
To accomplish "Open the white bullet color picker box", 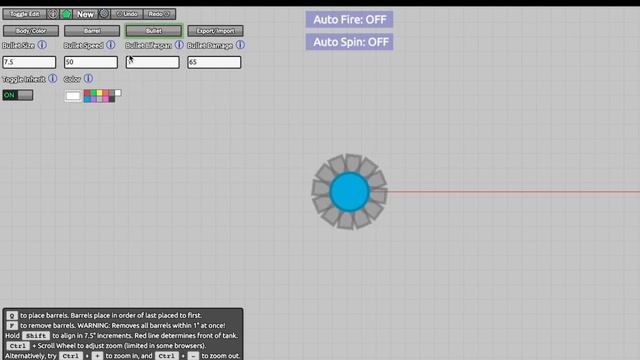I will pyautogui.click(x=73, y=96).
